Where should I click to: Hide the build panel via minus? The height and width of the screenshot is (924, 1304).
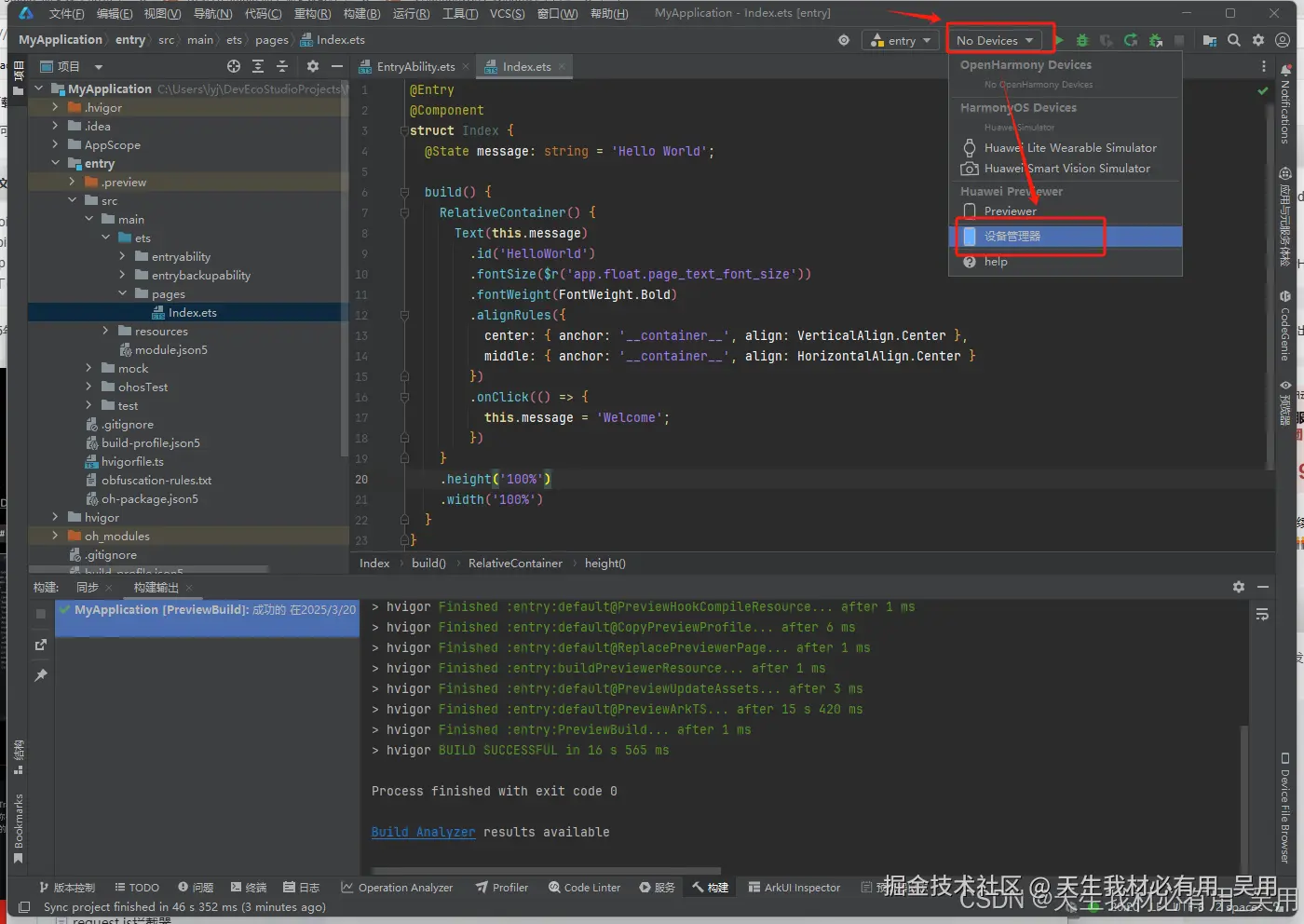[1263, 587]
